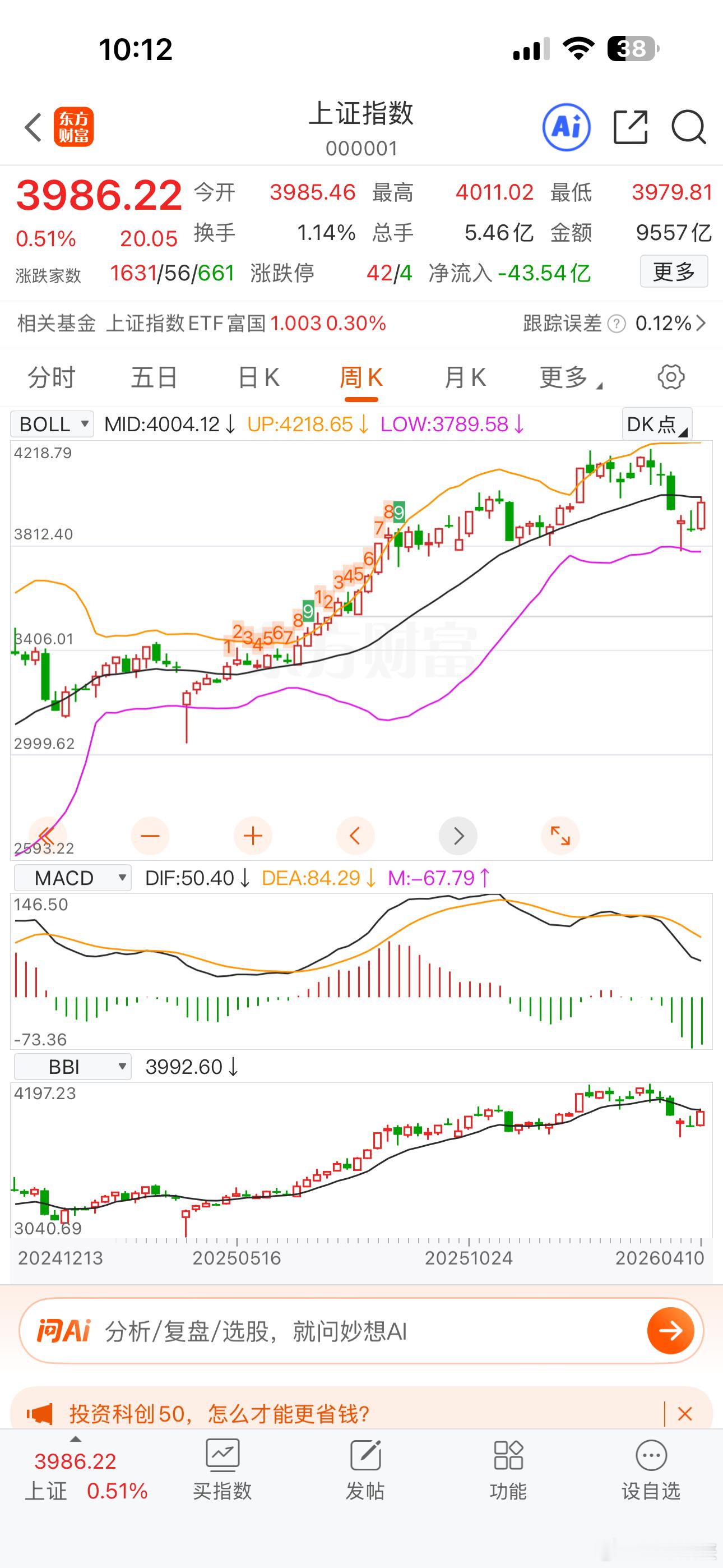Tap the 相关基金 label
Screen dimensions: 723x1568
(x=57, y=323)
